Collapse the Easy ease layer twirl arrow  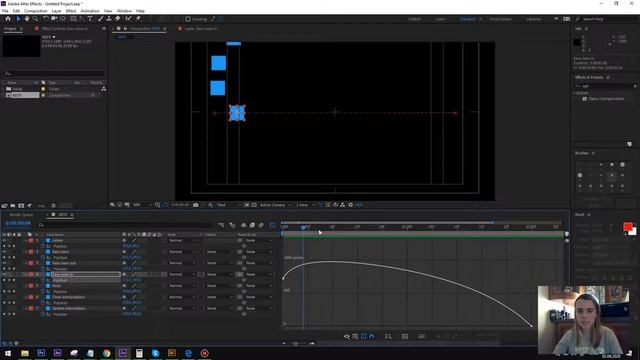click(x=26, y=252)
